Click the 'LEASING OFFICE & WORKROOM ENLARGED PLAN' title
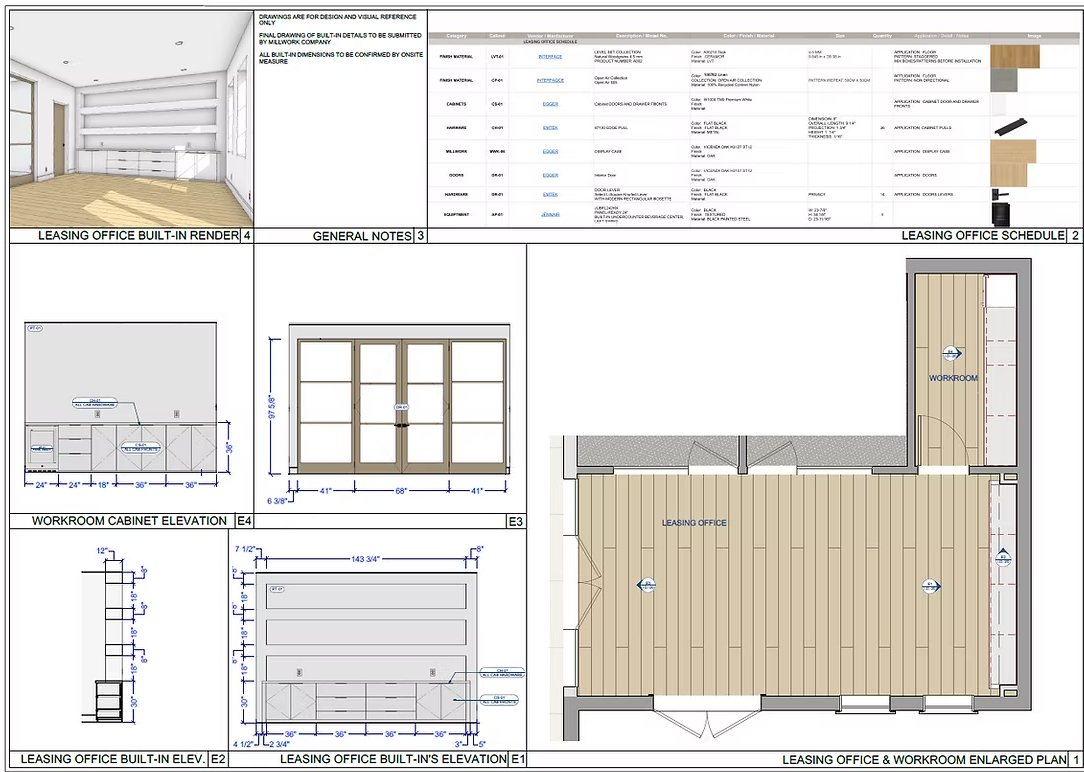 pyautogui.click(x=925, y=760)
